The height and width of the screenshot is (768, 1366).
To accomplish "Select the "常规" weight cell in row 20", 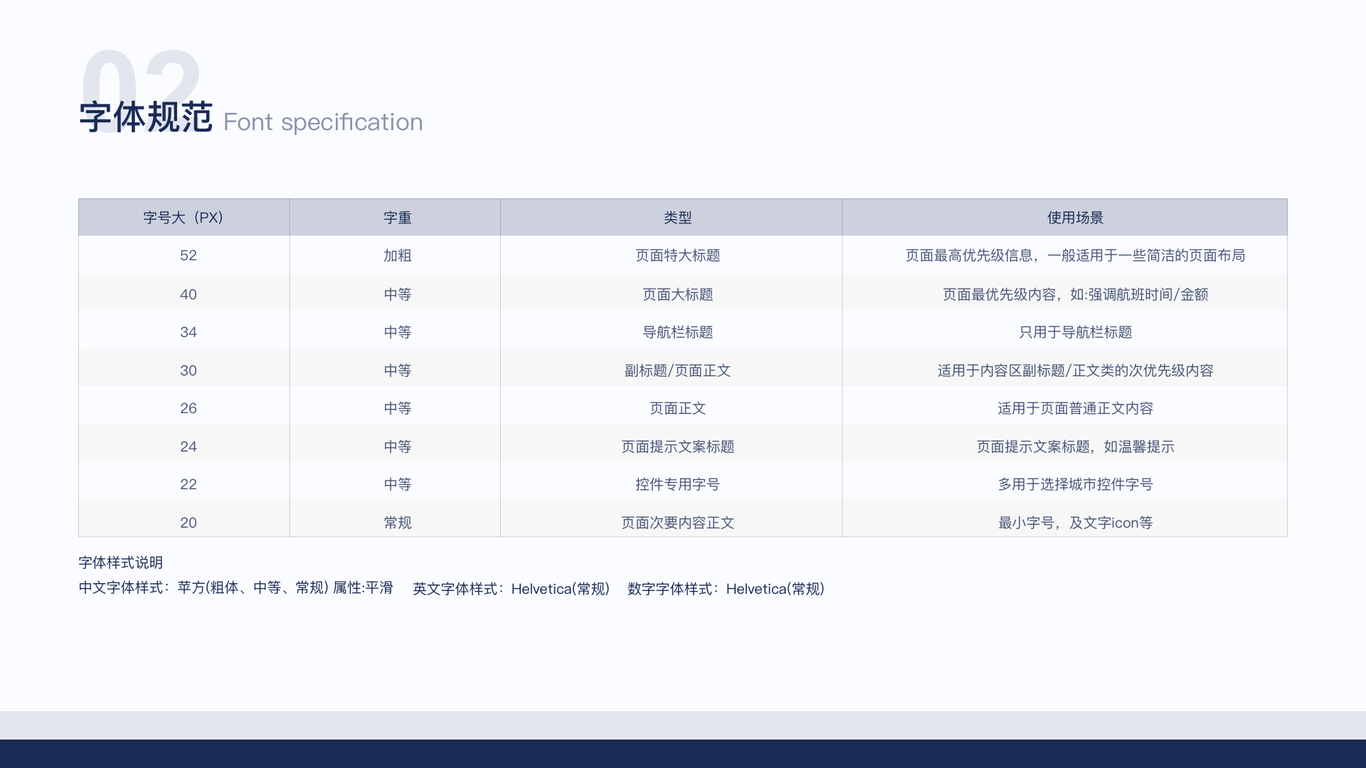I will point(398,522).
